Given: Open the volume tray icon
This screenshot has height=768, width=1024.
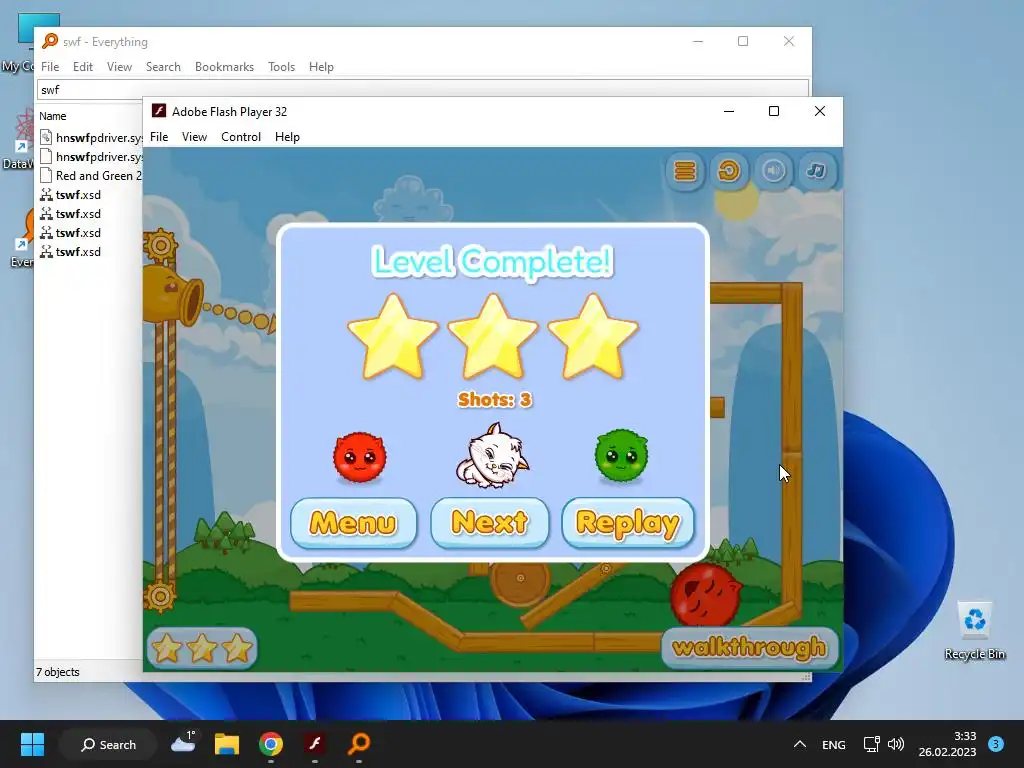Looking at the screenshot, I should [896, 744].
